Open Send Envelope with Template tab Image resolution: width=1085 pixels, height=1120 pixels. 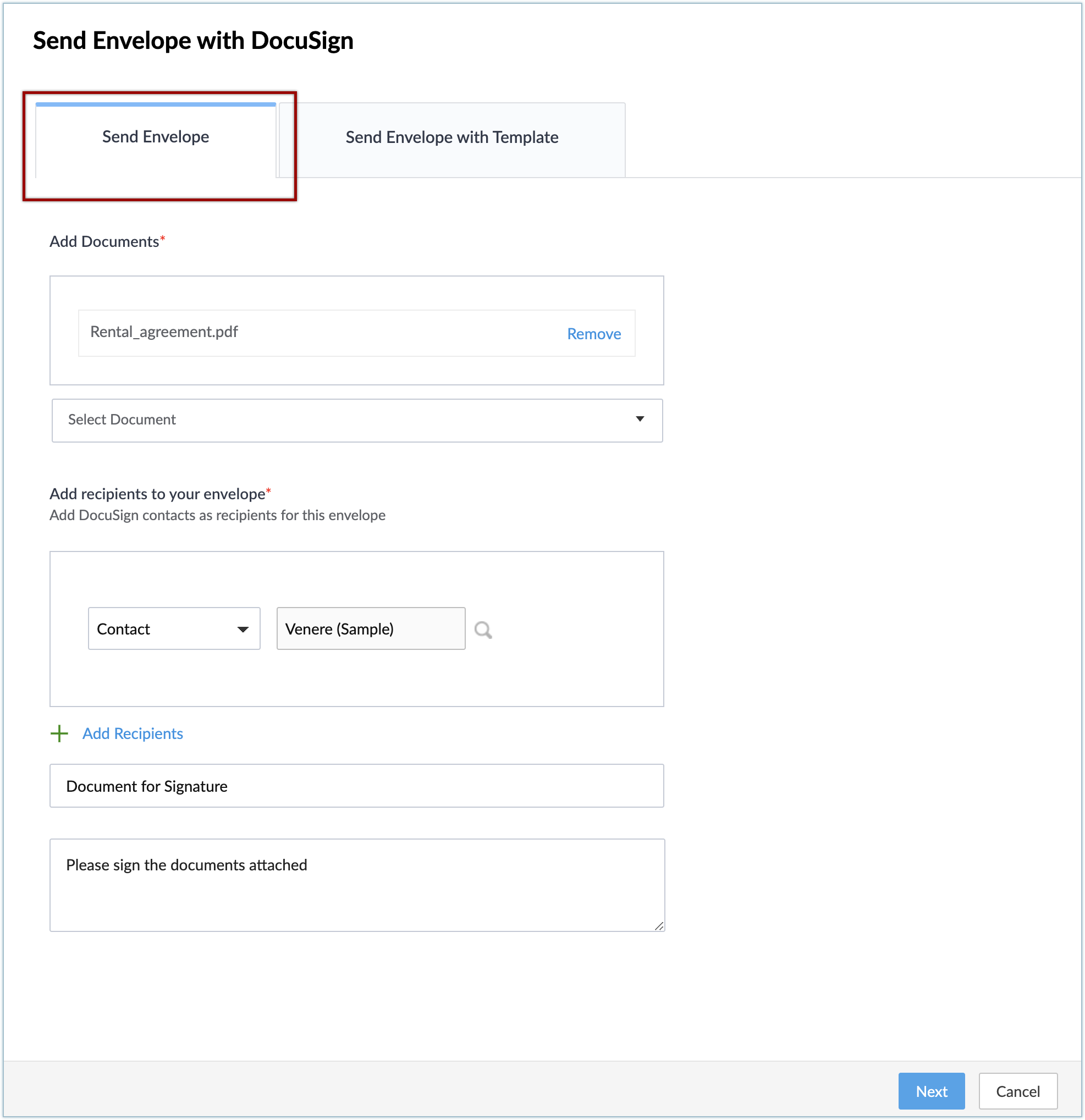pyautogui.click(x=451, y=137)
